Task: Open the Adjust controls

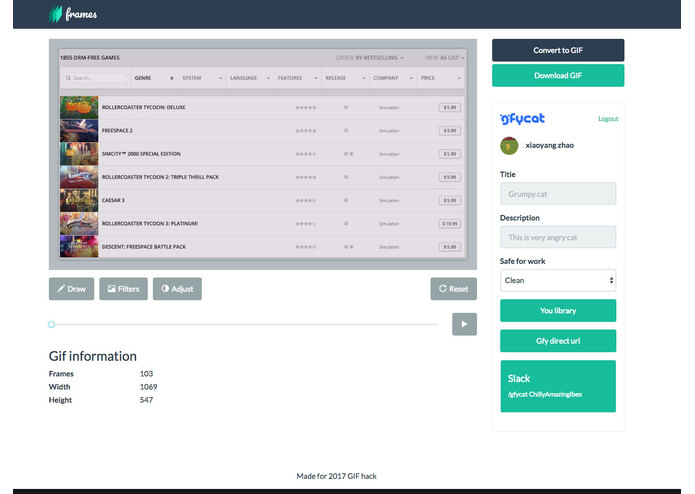Action: click(x=177, y=289)
